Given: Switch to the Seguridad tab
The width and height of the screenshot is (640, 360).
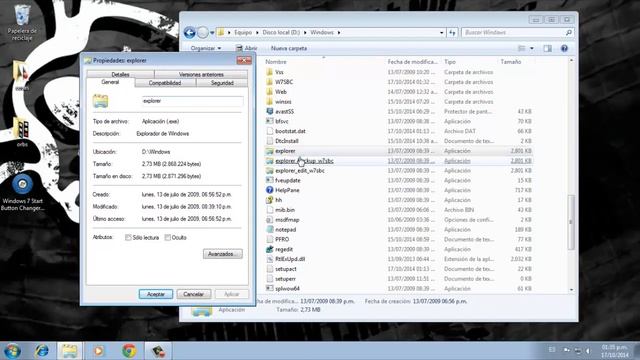Looking at the screenshot, I should click(222, 83).
